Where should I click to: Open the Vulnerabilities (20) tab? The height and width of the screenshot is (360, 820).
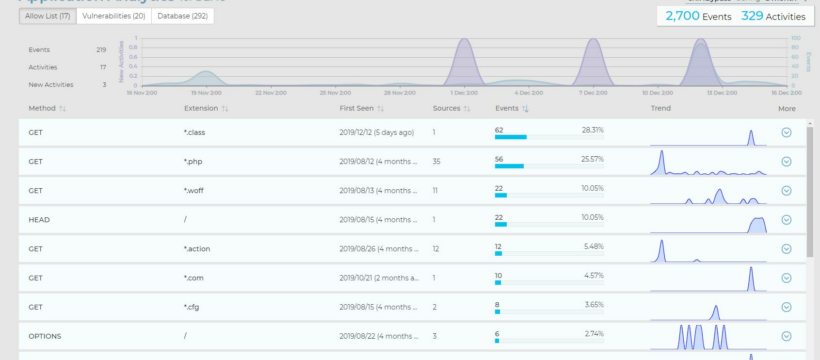point(113,16)
